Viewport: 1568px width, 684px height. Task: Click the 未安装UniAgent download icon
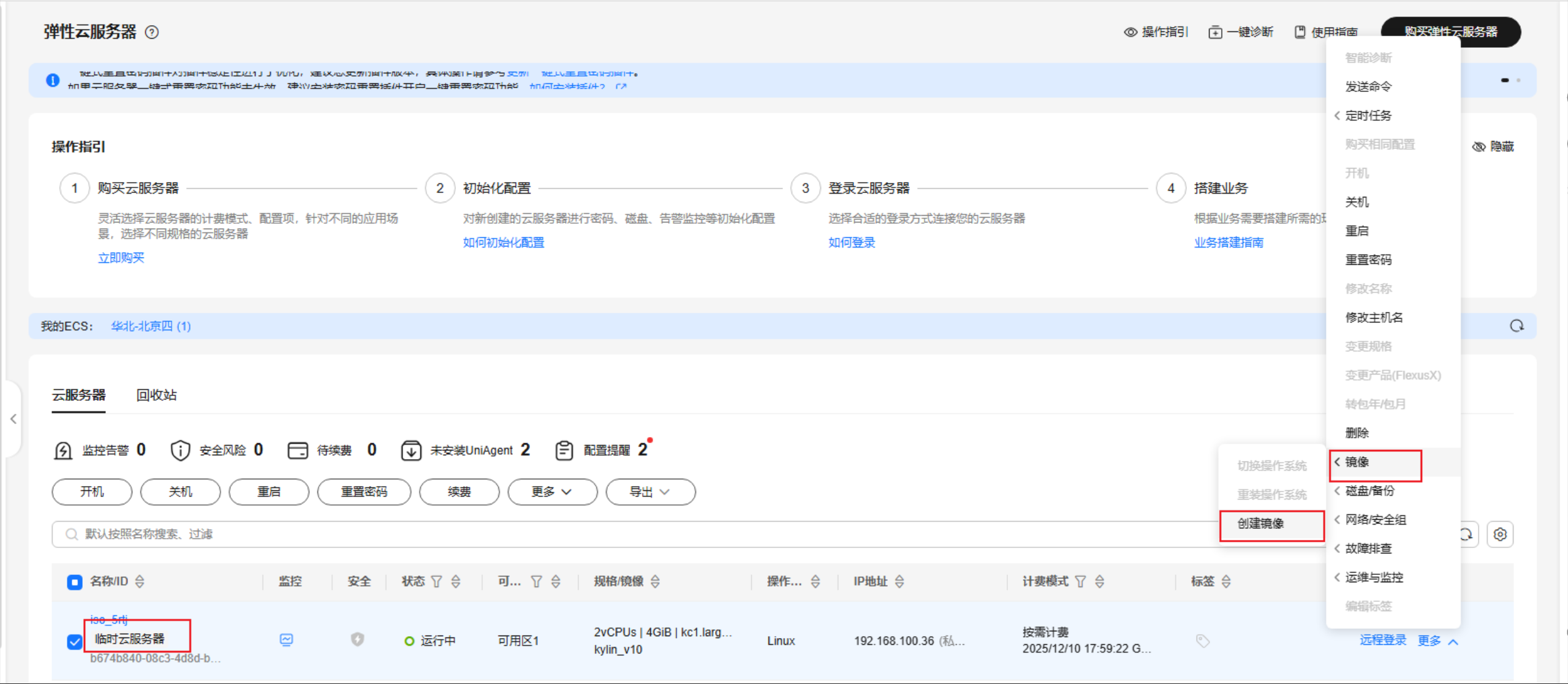[411, 450]
